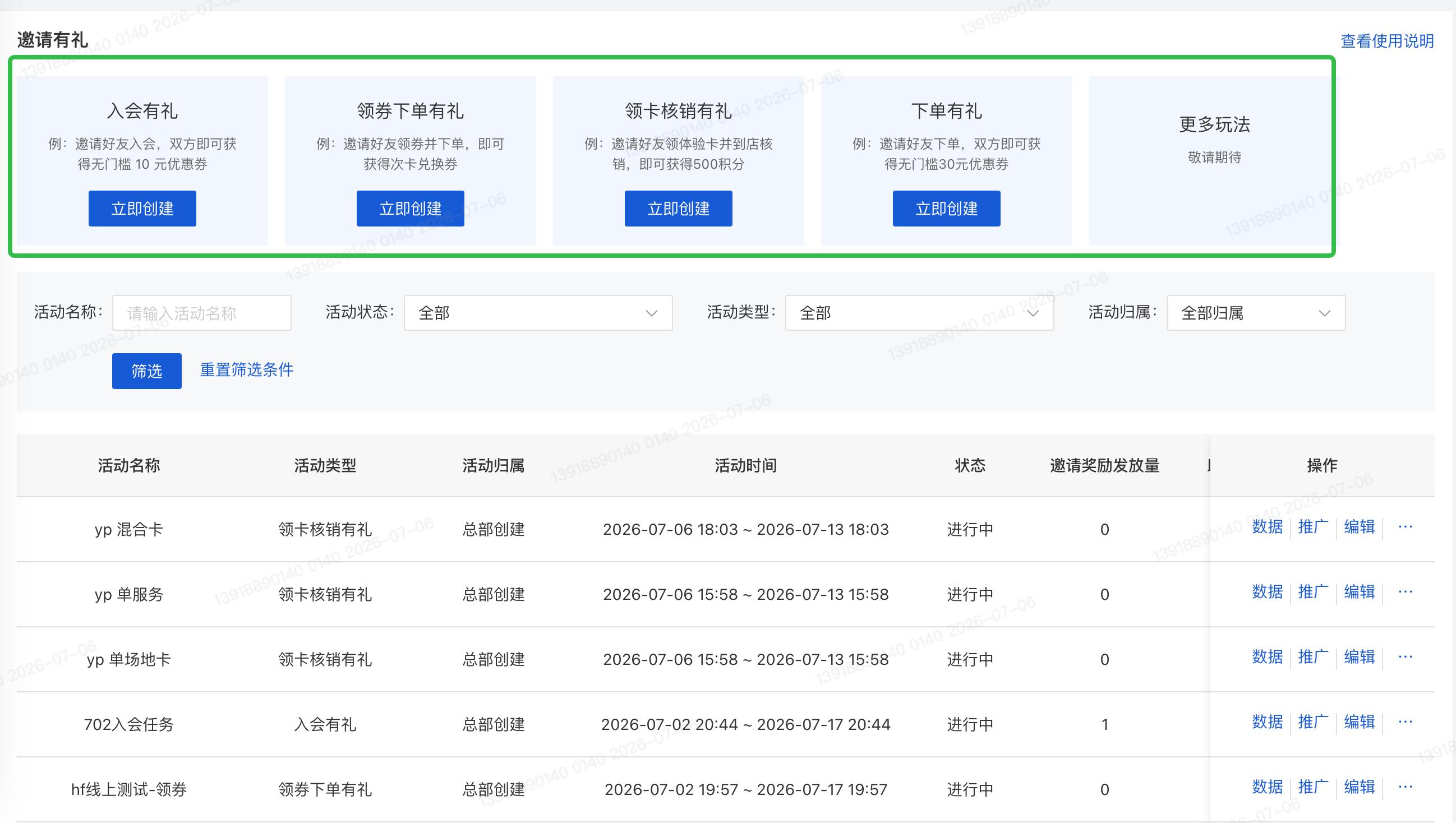Expand the 活动类型 dropdown
The width and height of the screenshot is (1456, 823).
[x=919, y=313]
